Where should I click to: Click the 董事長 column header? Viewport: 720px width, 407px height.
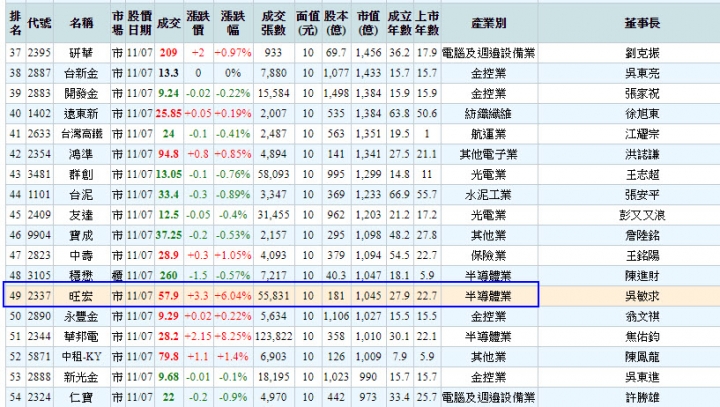click(x=642, y=23)
